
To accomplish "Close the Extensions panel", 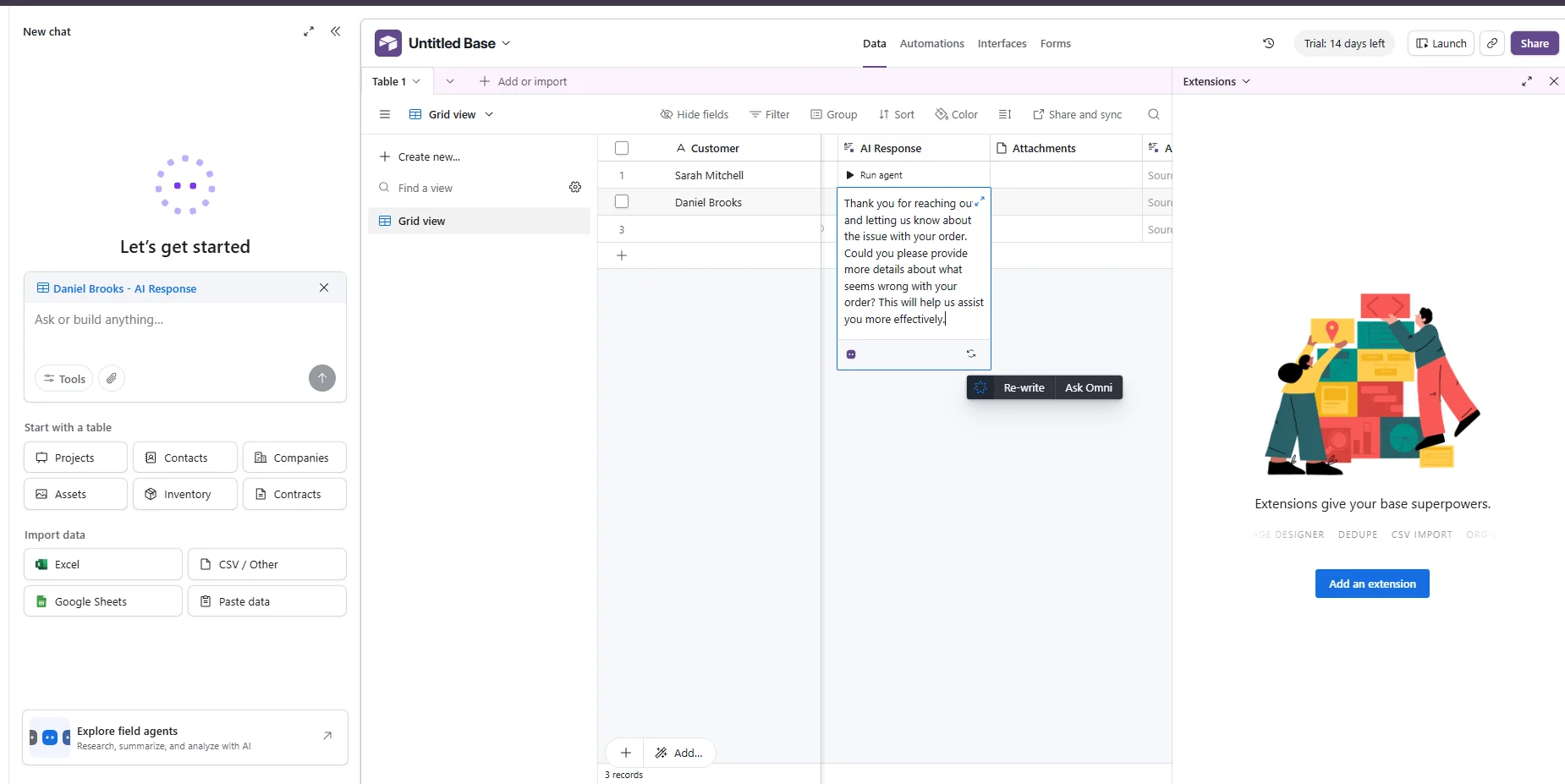I will [x=1553, y=81].
